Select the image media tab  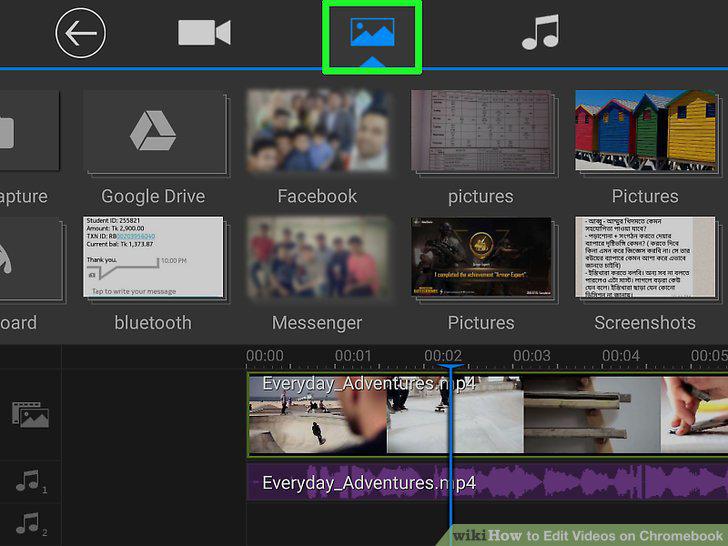372,32
